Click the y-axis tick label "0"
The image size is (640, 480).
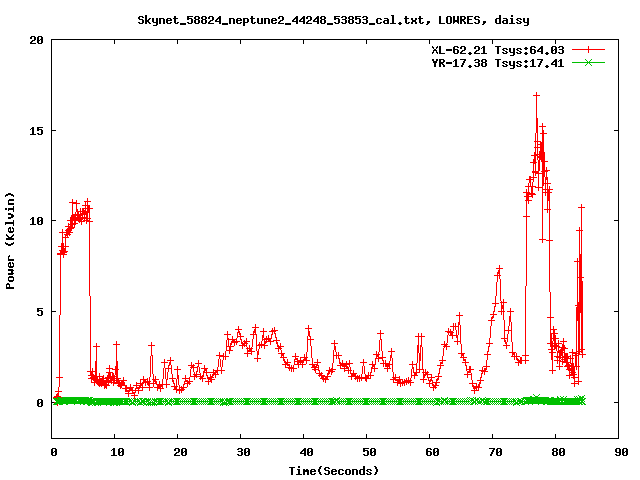pos(40,403)
